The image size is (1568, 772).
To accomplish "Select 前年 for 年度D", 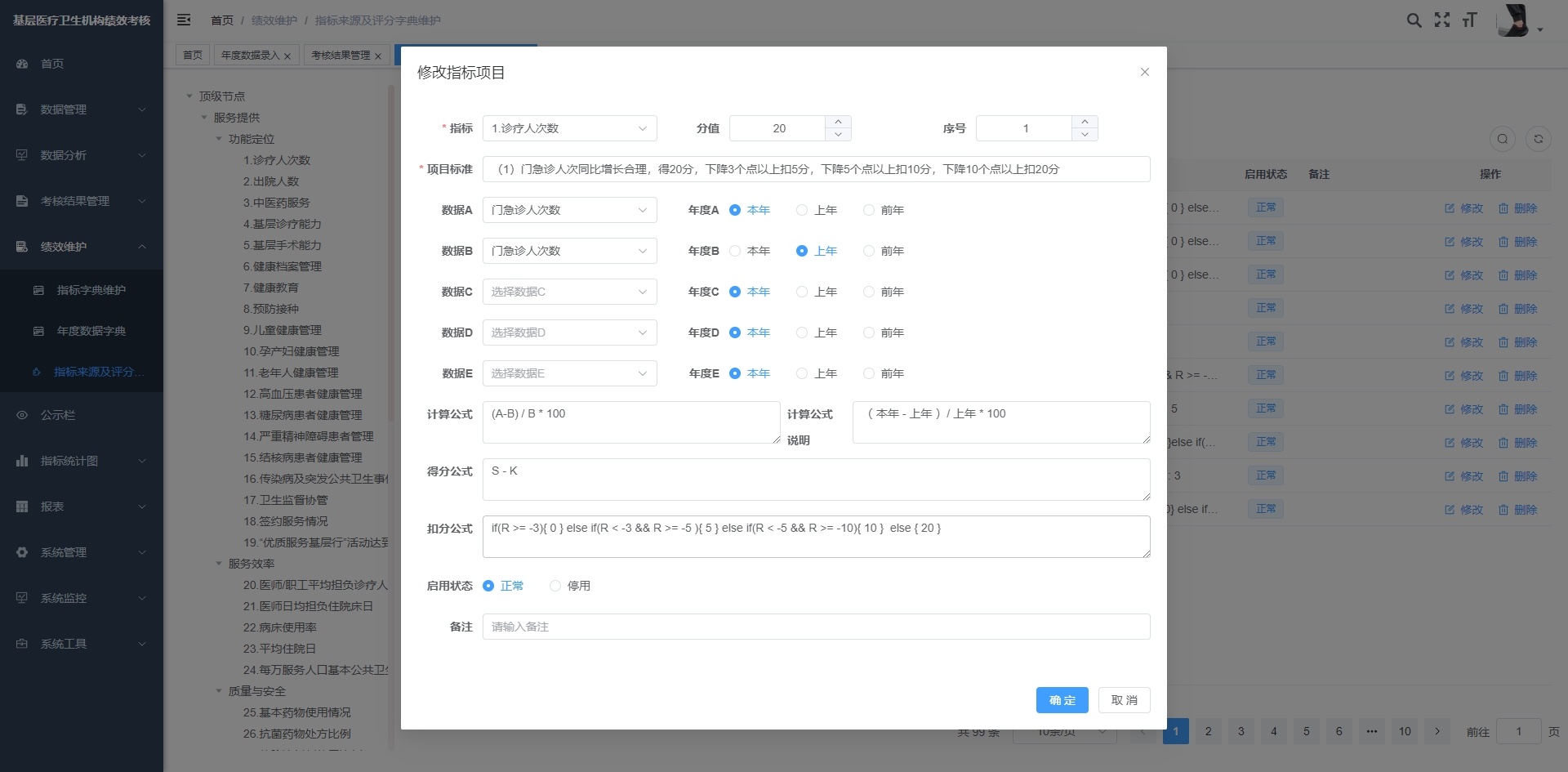I will [x=884, y=332].
